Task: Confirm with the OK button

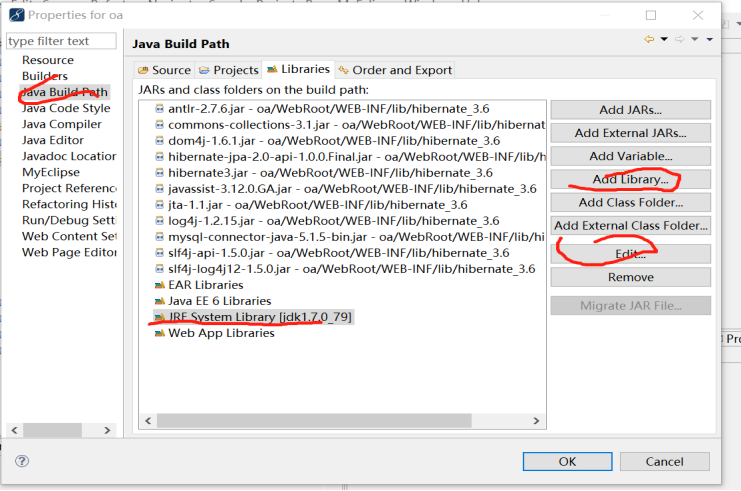Action: point(567,461)
